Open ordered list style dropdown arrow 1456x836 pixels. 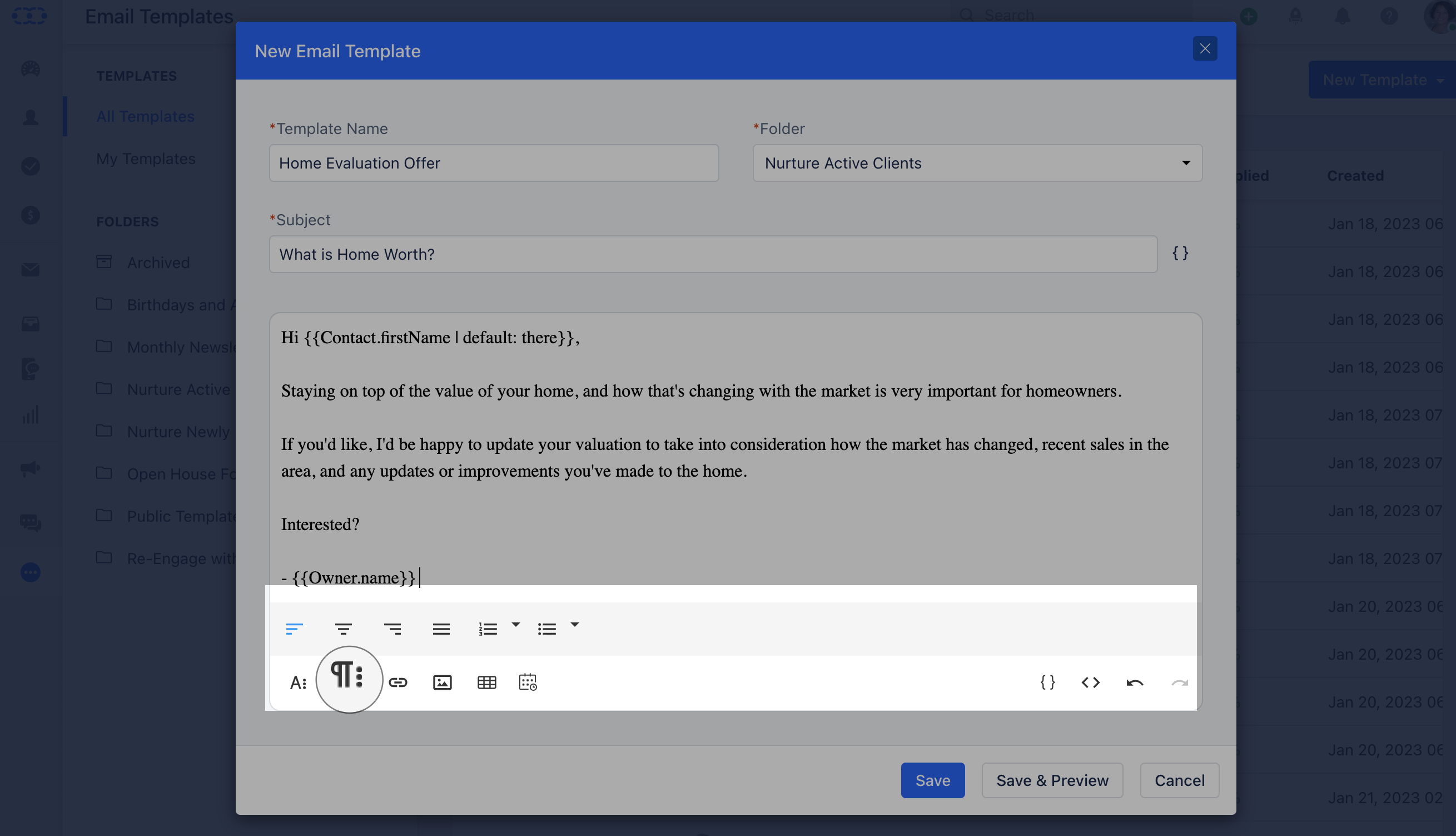(515, 624)
